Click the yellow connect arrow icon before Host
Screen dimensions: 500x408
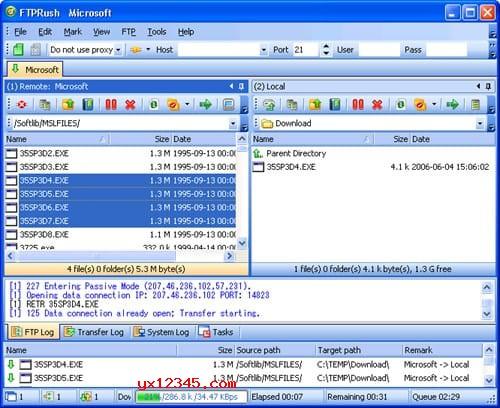136,50
